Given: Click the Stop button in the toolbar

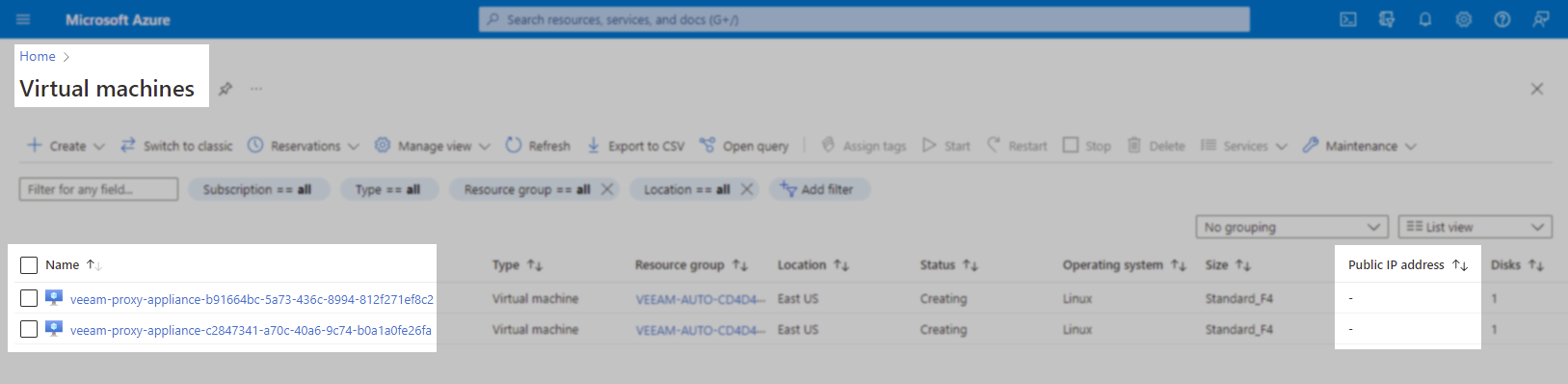Looking at the screenshot, I should point(1087,146).
